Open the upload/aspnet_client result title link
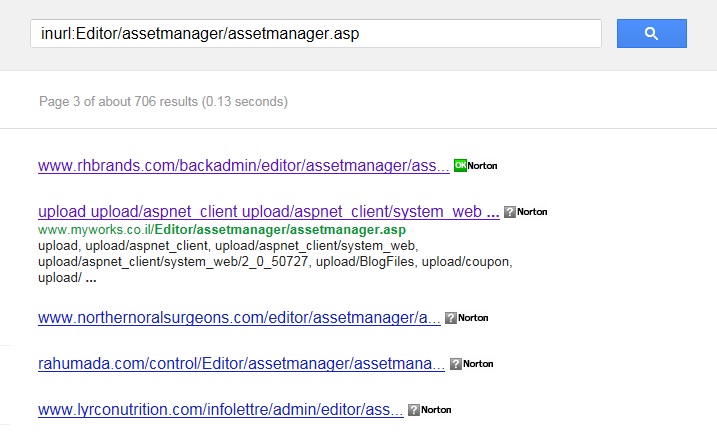Viewport: 717px width, 435px height. click(269, 212)
